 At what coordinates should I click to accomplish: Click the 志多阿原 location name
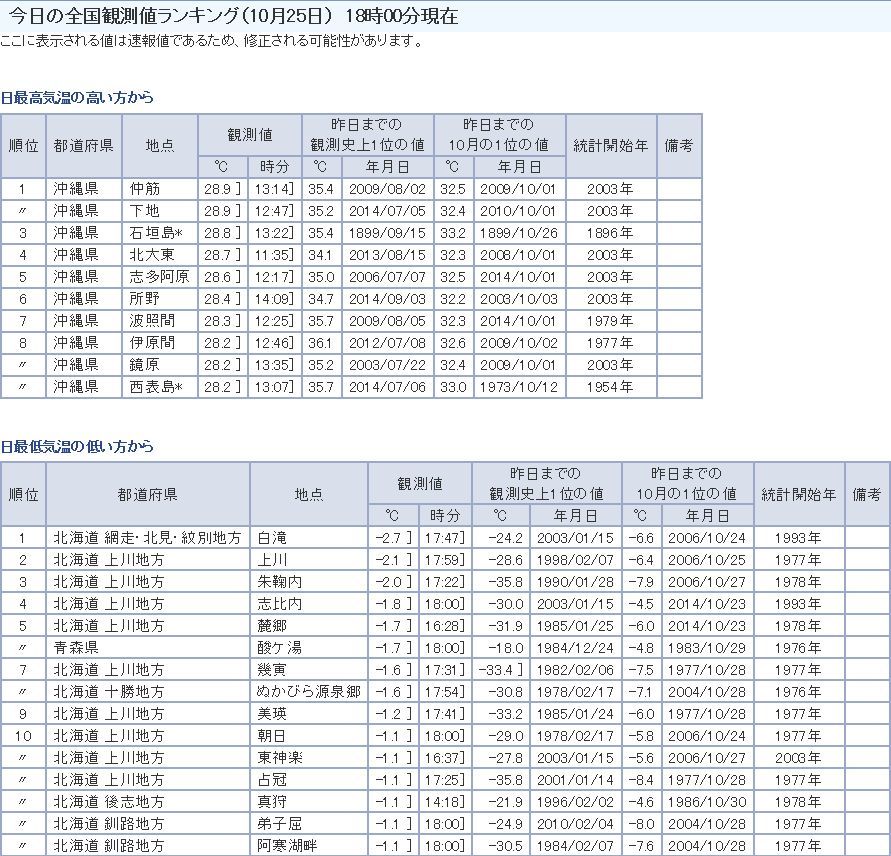(x=158, y=277)
